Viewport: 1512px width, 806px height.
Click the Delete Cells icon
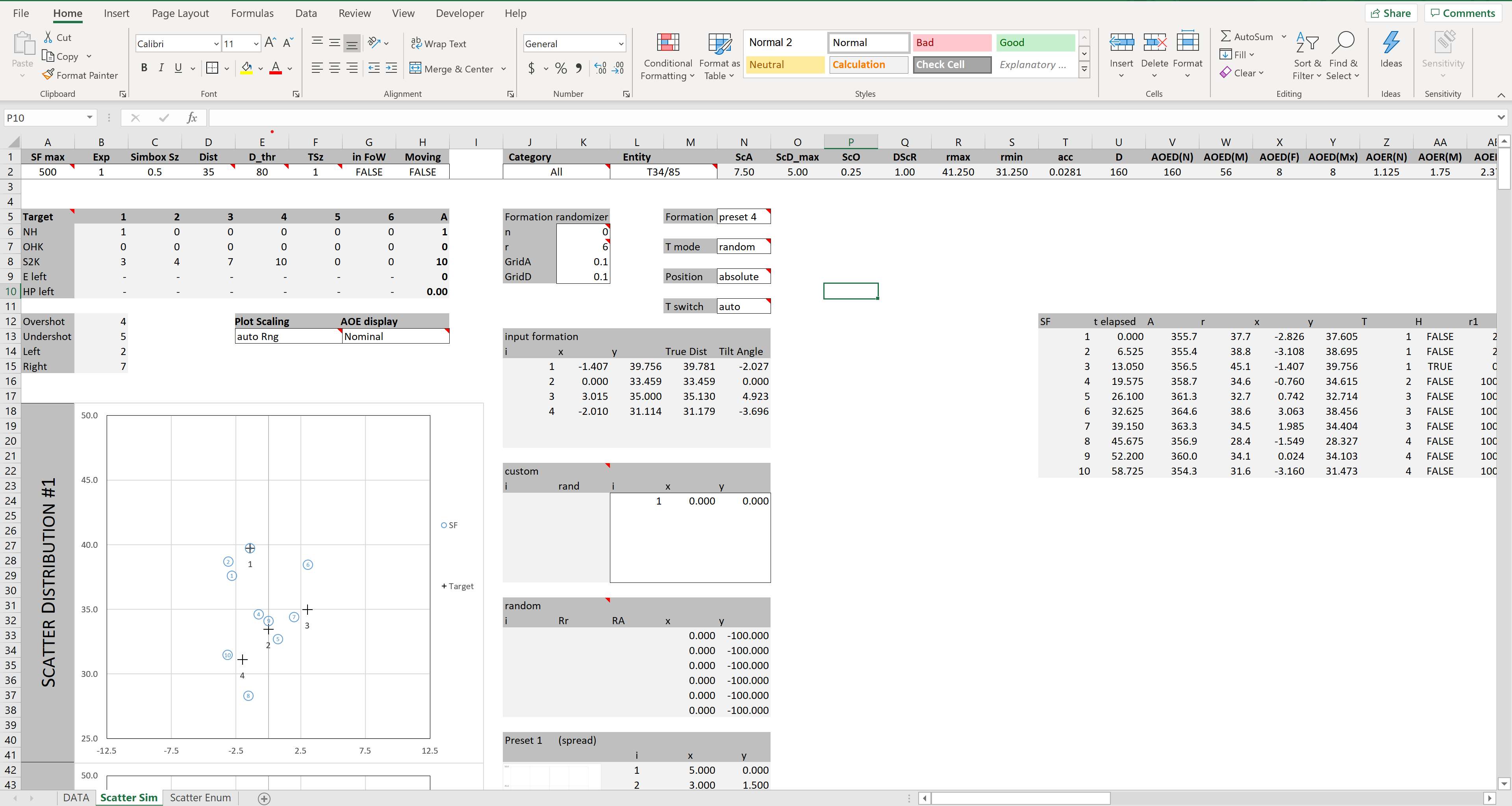pos(1154,43)
